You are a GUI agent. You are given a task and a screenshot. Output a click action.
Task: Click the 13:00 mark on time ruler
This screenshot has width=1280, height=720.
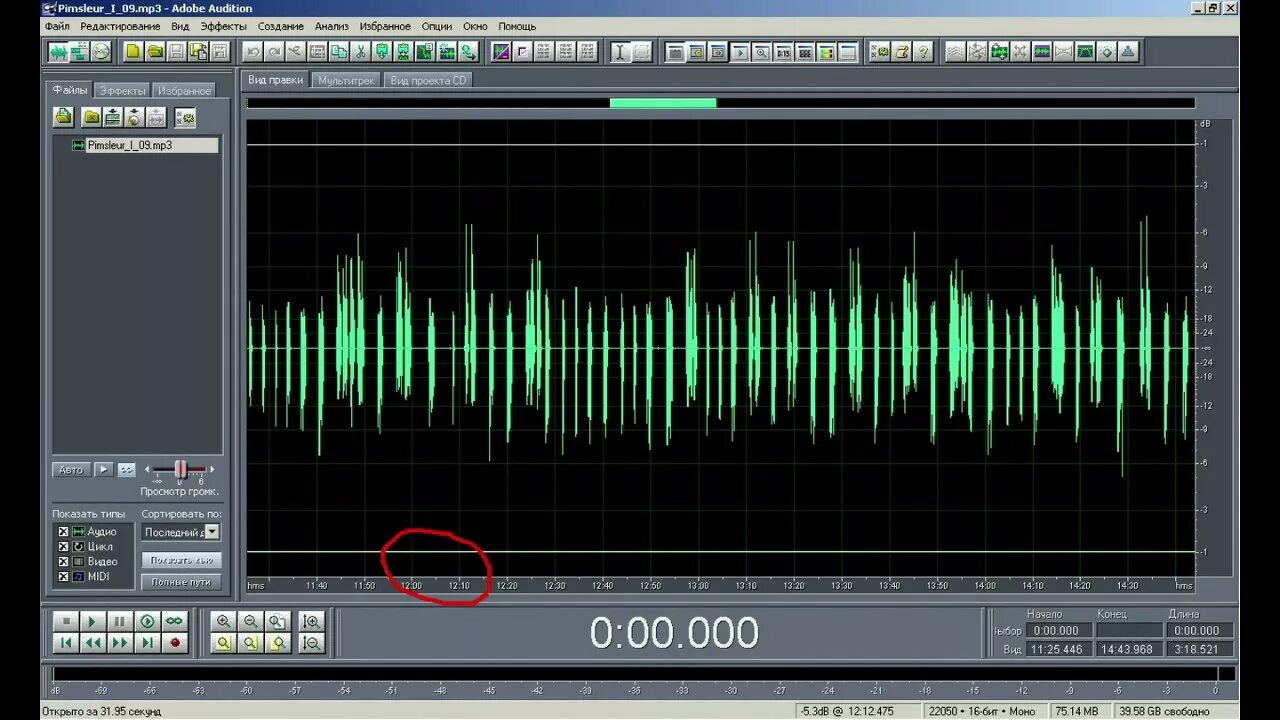(x=698, y=585)
